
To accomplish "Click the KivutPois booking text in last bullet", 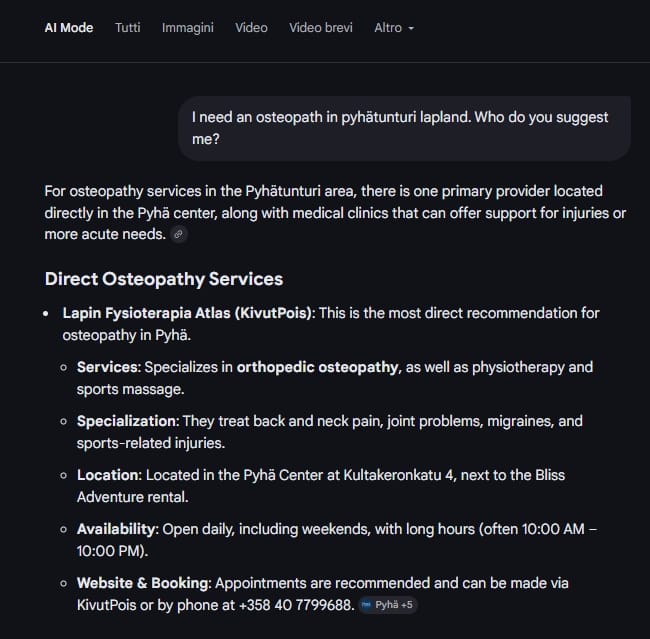I will (x=107, y=604).
